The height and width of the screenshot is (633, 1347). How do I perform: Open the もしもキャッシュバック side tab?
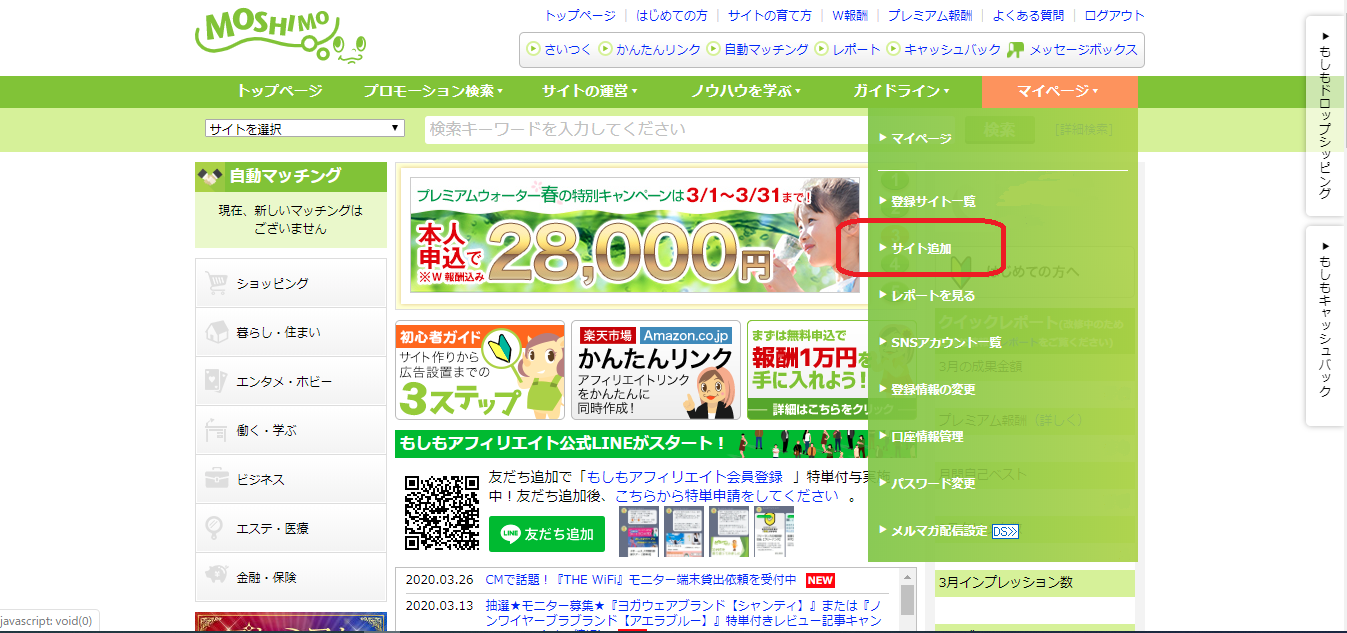click(1325, 326)
